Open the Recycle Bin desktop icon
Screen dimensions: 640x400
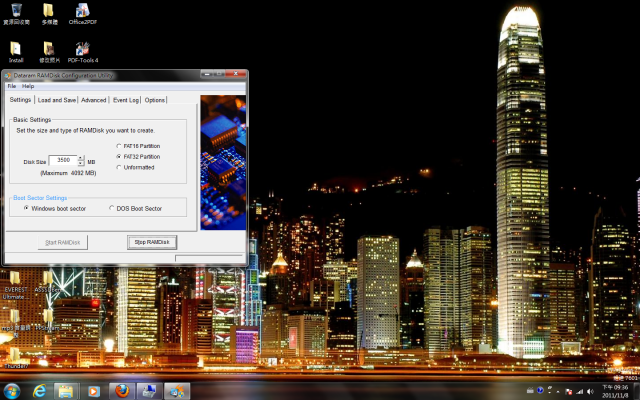coord(16,14)
